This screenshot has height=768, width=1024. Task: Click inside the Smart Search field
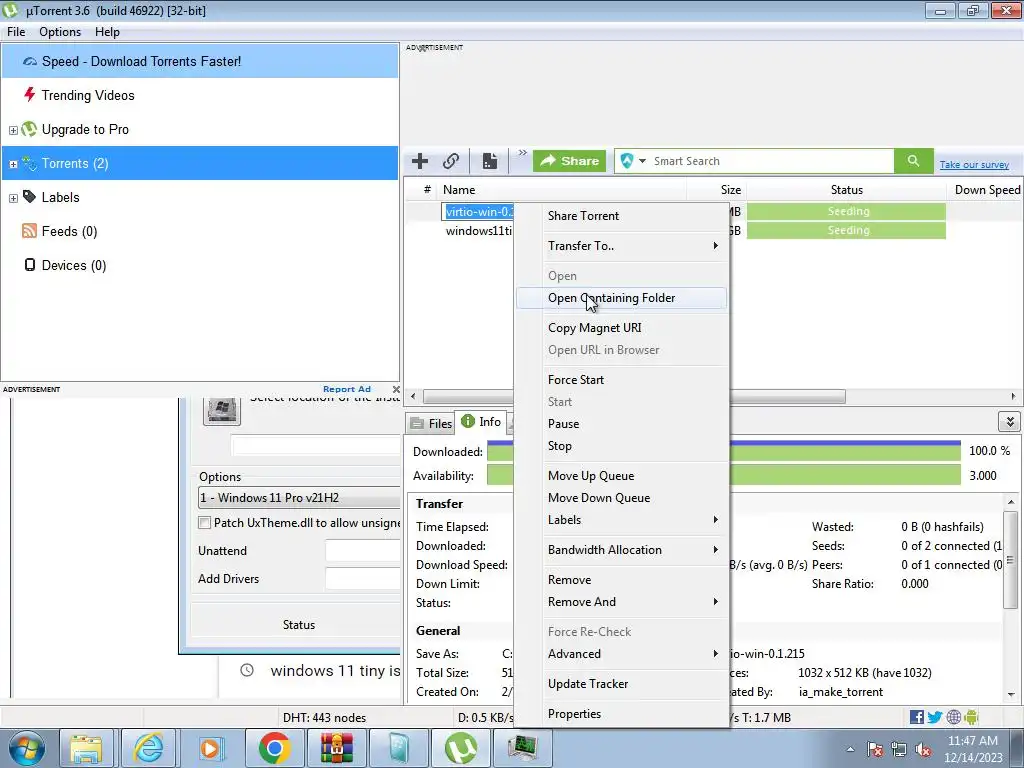coord(771,161)
